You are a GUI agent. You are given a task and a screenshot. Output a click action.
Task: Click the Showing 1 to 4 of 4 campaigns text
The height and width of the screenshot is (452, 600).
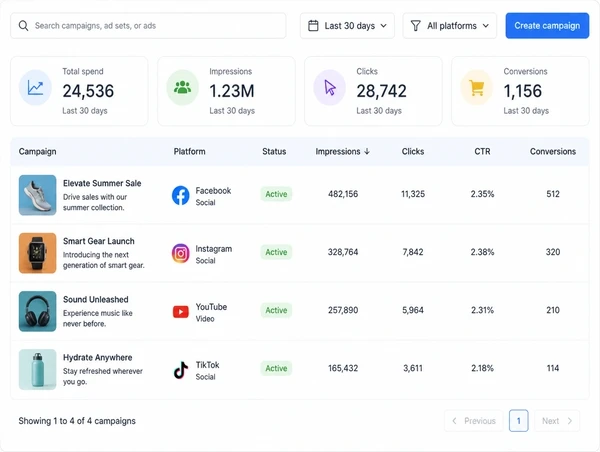(77, 421)
